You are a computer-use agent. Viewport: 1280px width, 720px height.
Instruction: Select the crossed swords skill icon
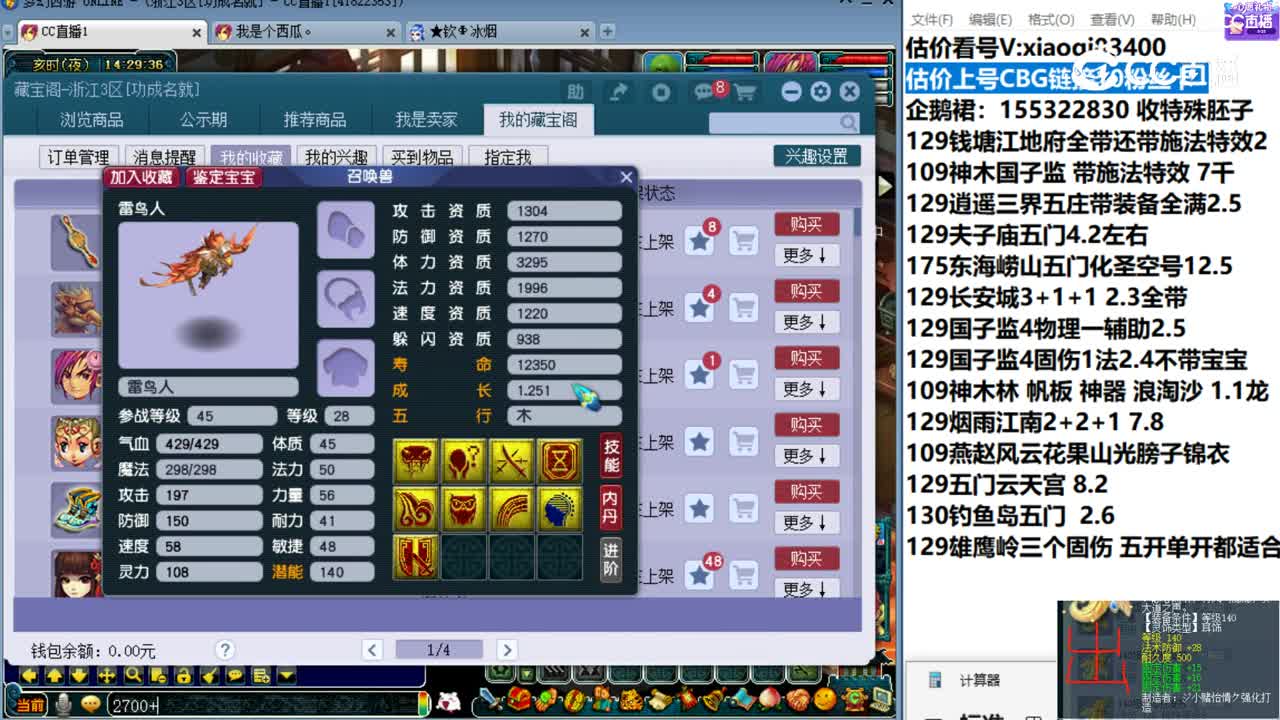pyautogui.click(x=512, y=461)
